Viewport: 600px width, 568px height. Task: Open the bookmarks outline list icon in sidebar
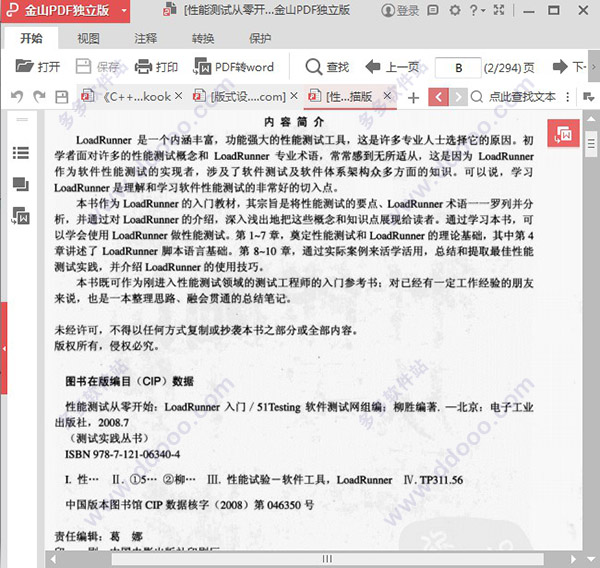pos(21,153)
